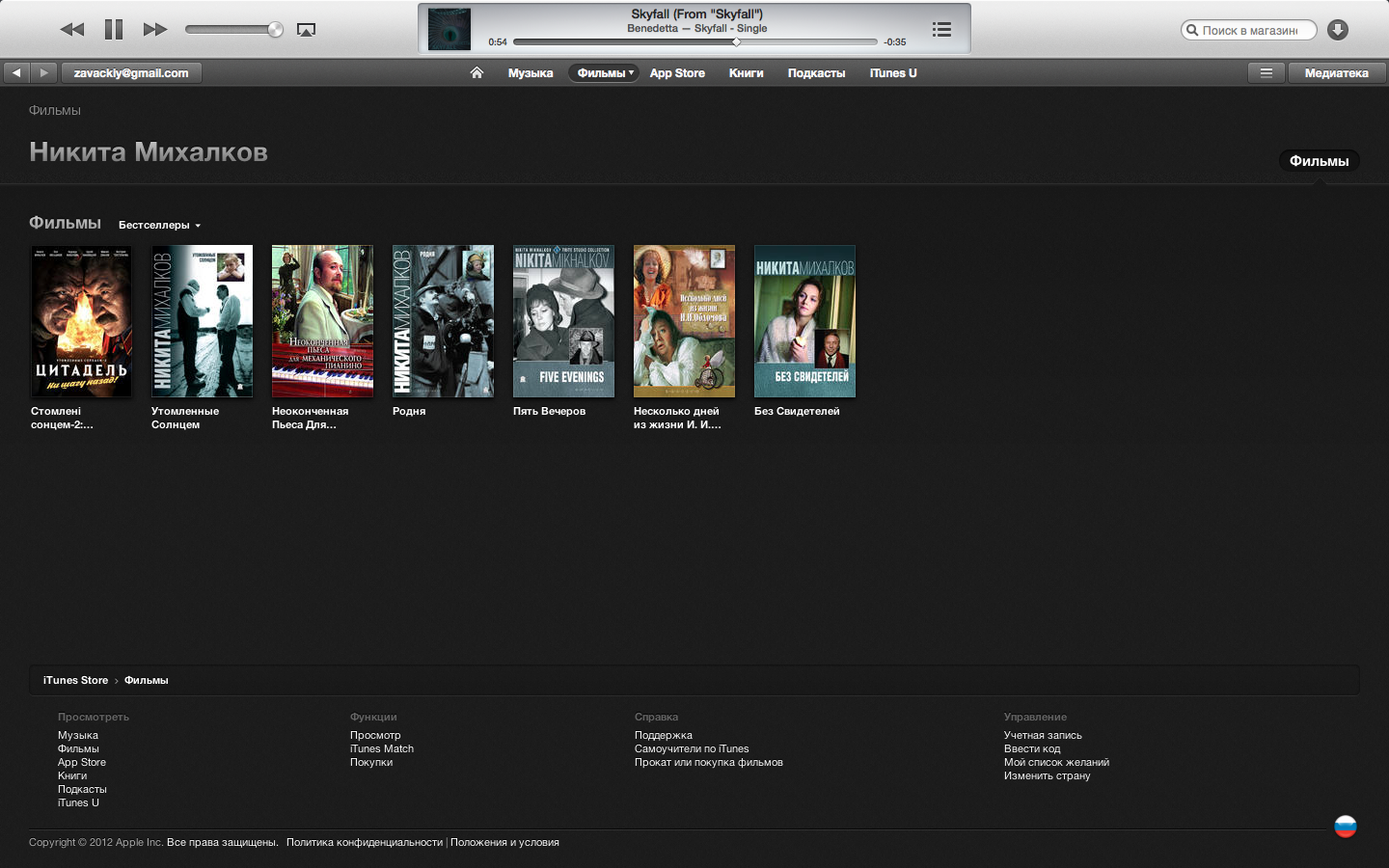
Task: Click the Стомлені сонцем-2 title text
Action: tap(62, 418)
